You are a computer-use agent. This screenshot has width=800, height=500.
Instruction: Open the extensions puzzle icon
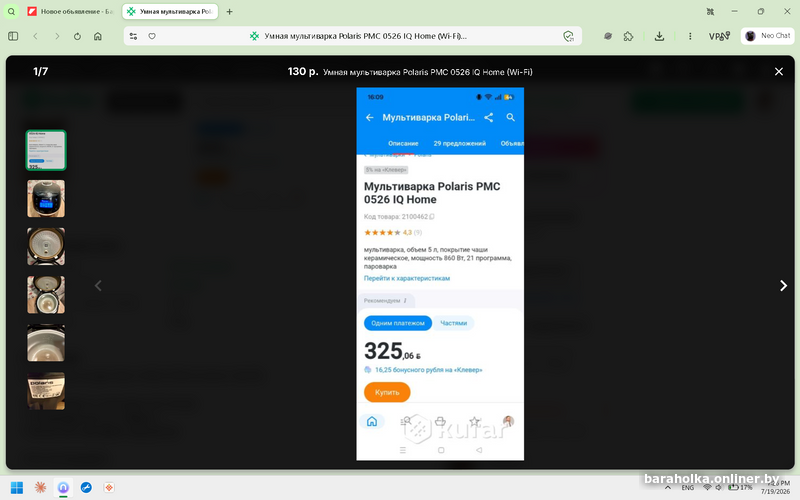[629, 36]
